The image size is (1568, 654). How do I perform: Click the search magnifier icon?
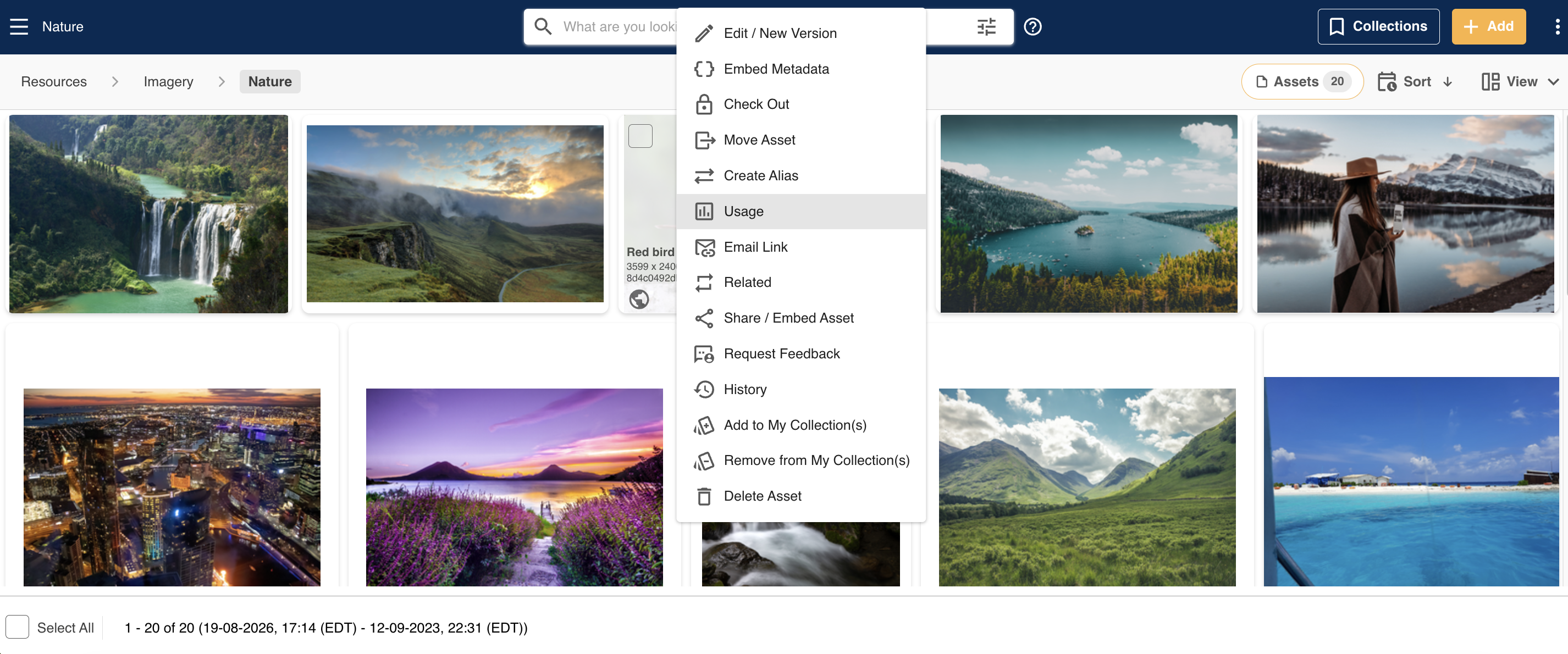click(x=542, y=26)
